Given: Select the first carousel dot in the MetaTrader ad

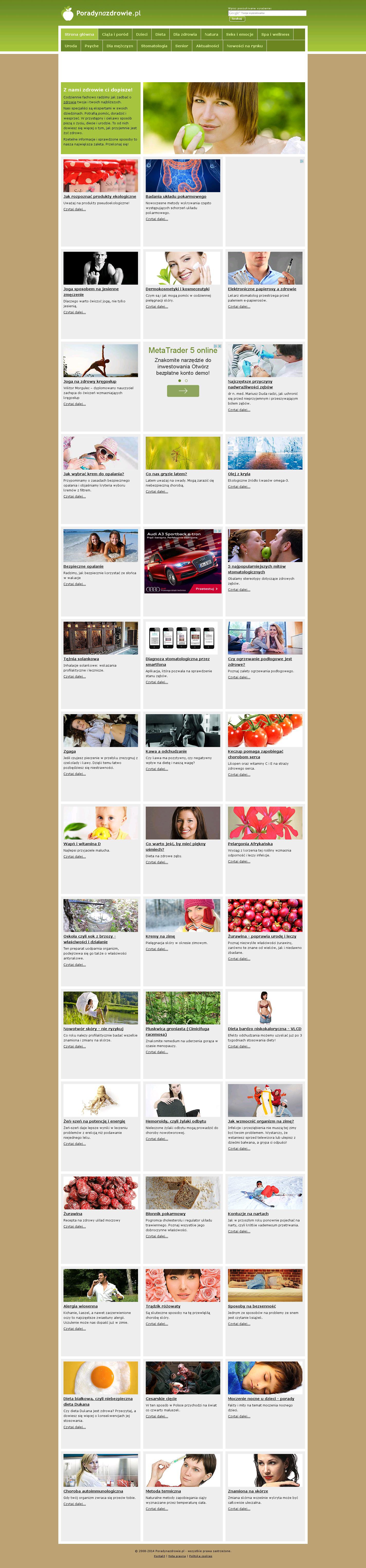Looking at the screenshot, I should pos(180,381).
